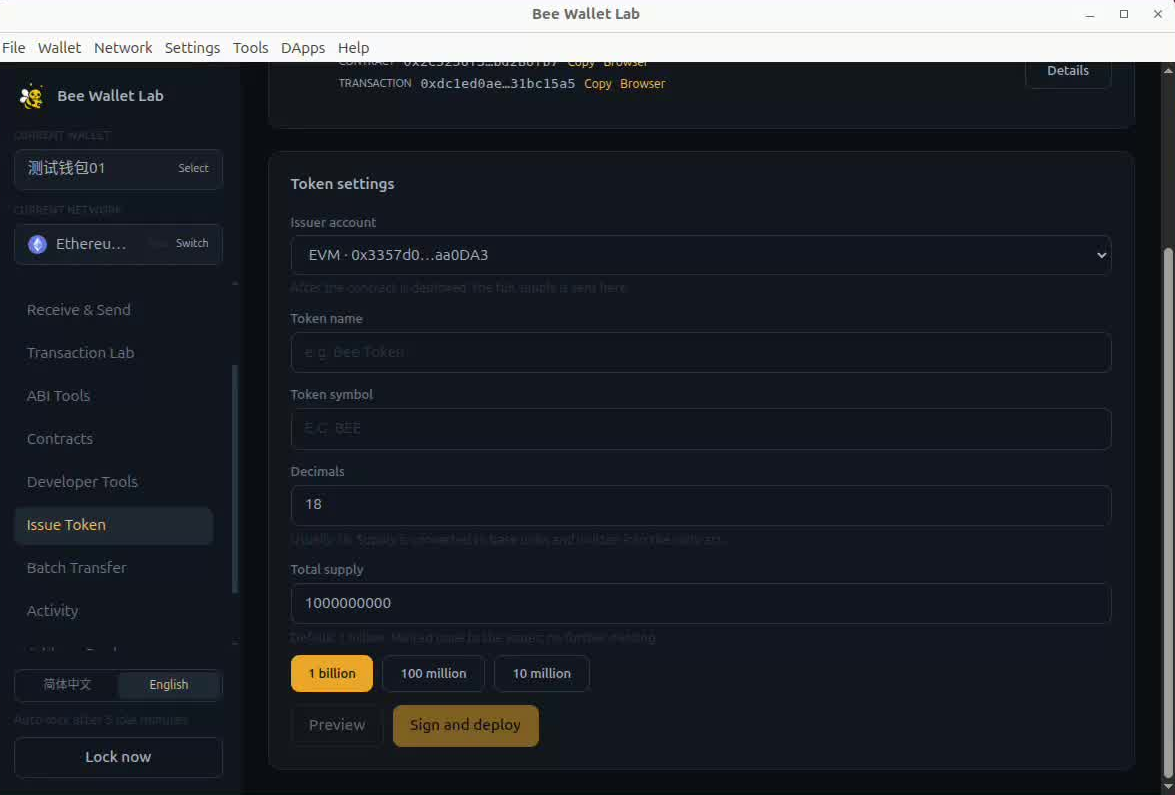Screen dimensions: 1175x795
Task: Click Sign and deploy button
Action: (x=465, y=725)
